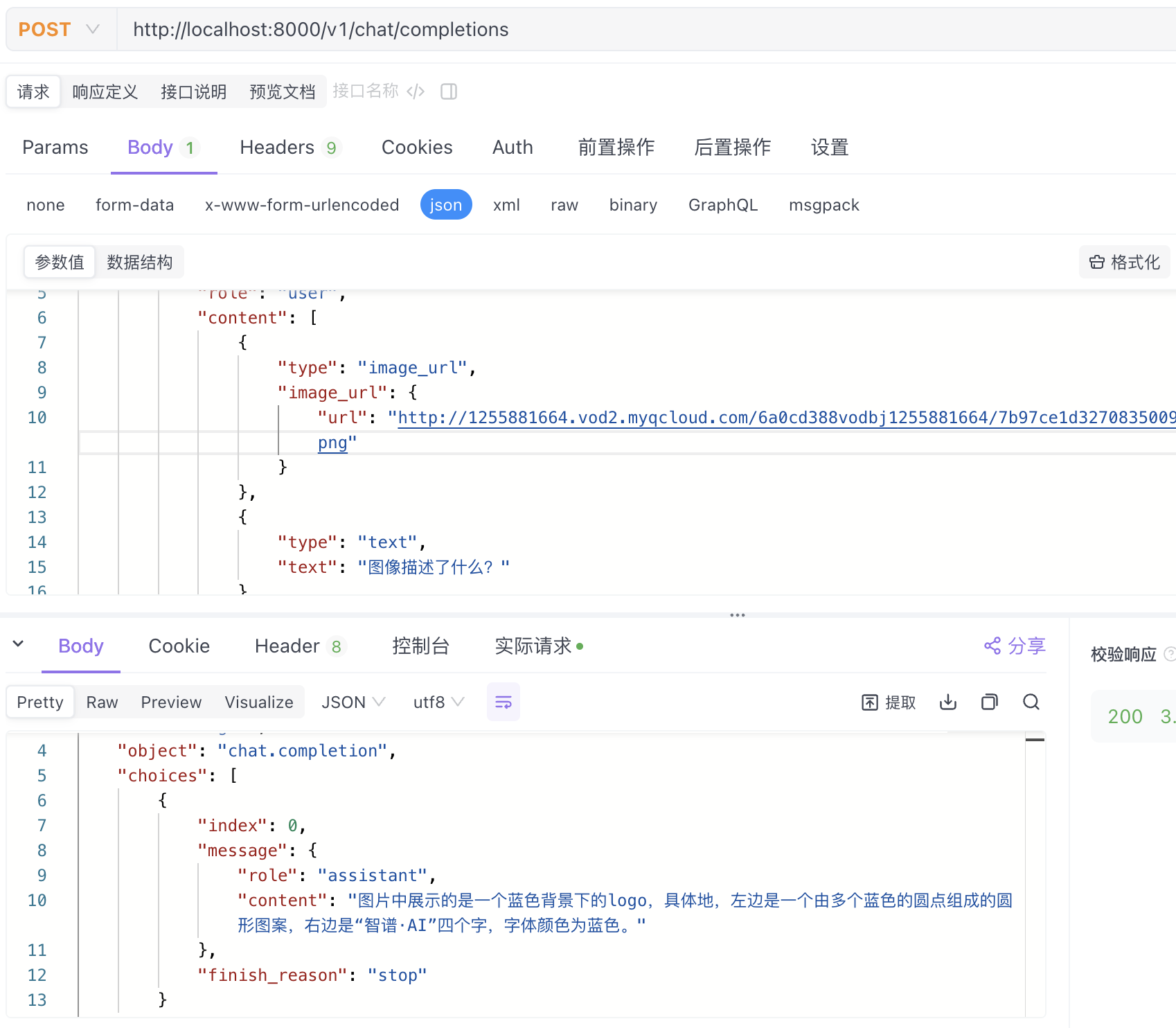Open the utf8 encoding dropdown
1176x1028 pixels.
pyautogui.click(x=437, y=702)
